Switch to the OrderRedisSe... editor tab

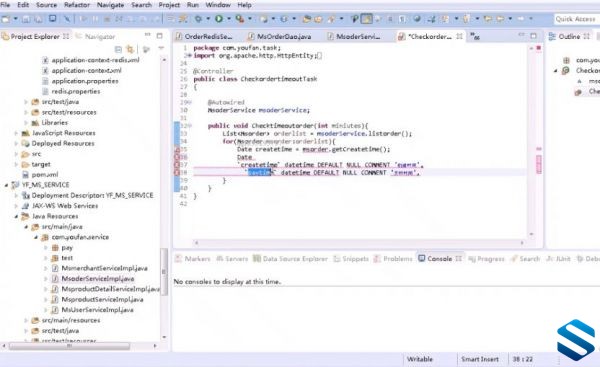click(x=204, y=36)
